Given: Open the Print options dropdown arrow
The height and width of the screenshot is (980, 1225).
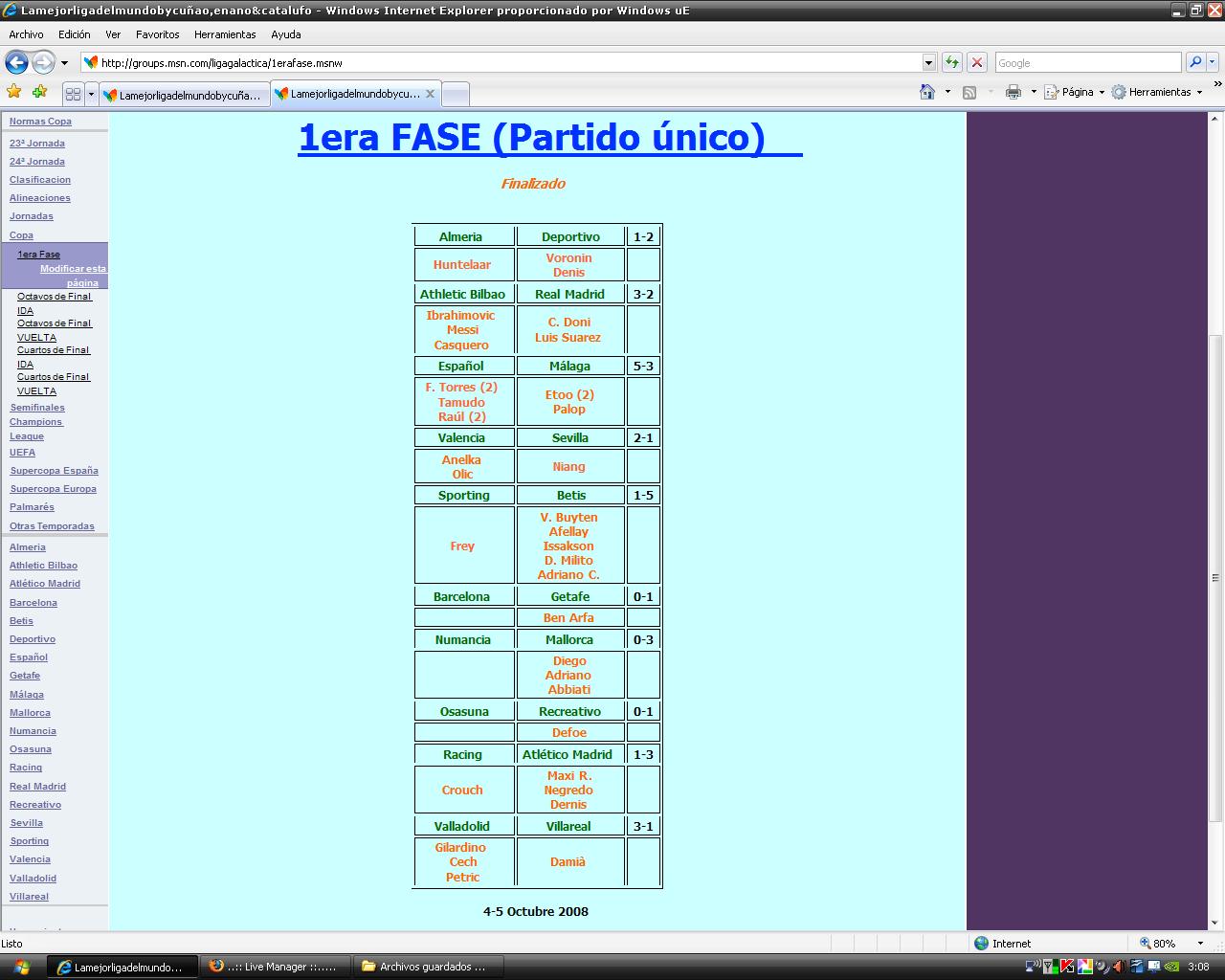Looking at the screenshot, I should pyautogui.click(x=1034, y=92).
